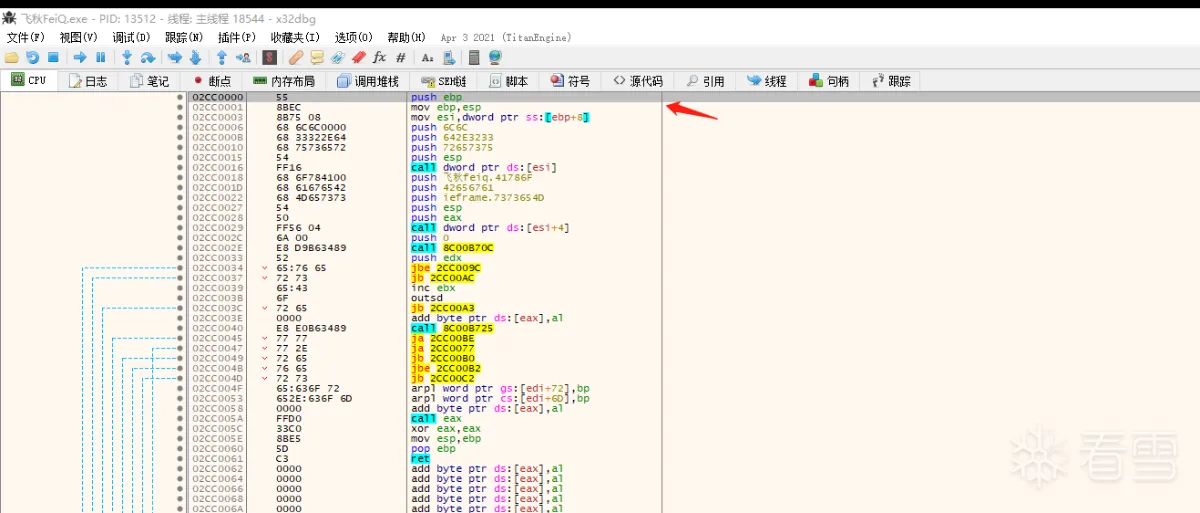Switch to the 断点 tab
This screenshot has width=1200, height=513.
click(212, 81)
